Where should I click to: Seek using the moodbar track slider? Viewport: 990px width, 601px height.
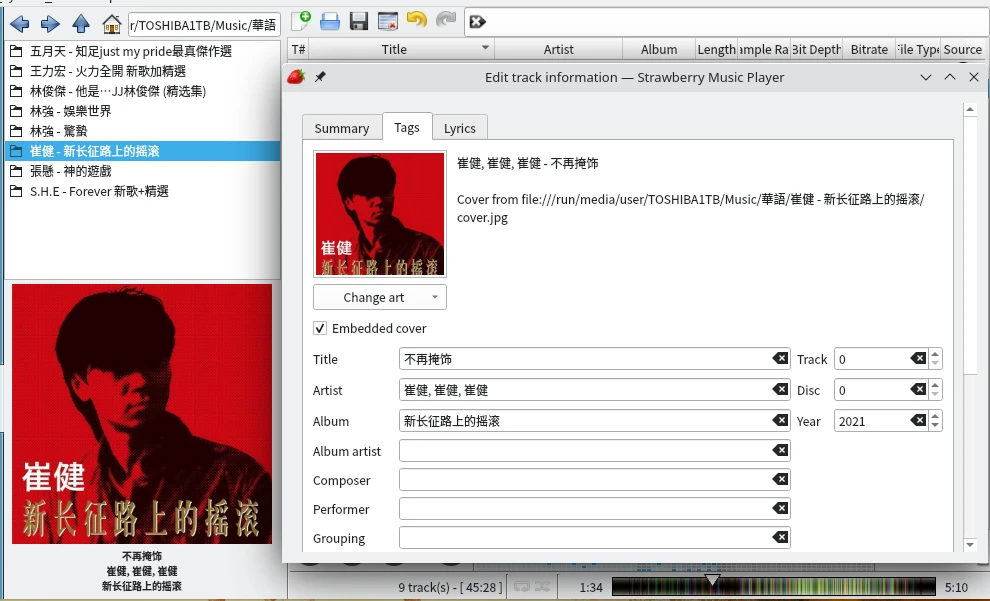click(x=775, y=587)
